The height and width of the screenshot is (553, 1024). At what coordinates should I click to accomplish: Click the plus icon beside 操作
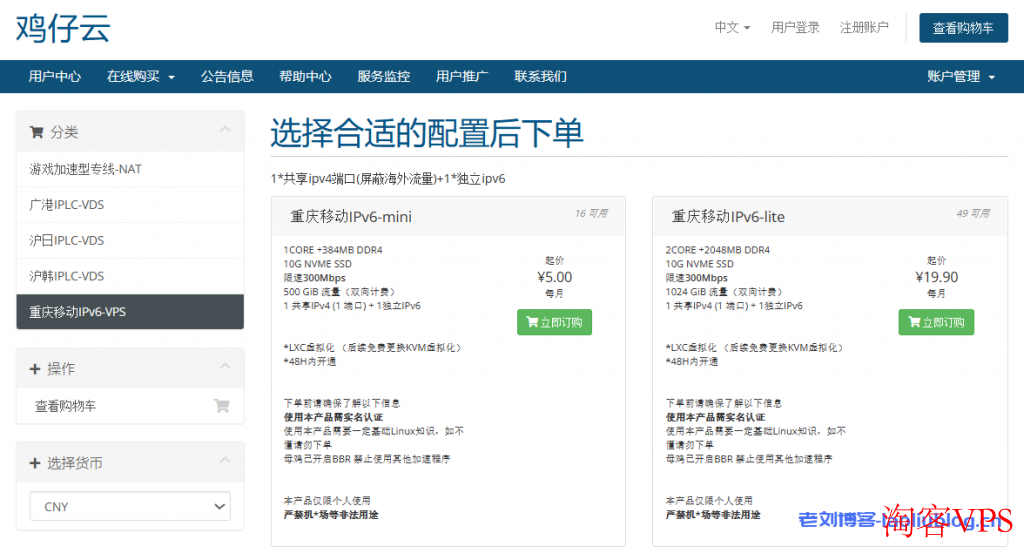pyautogui.click(x=35, y=369)
